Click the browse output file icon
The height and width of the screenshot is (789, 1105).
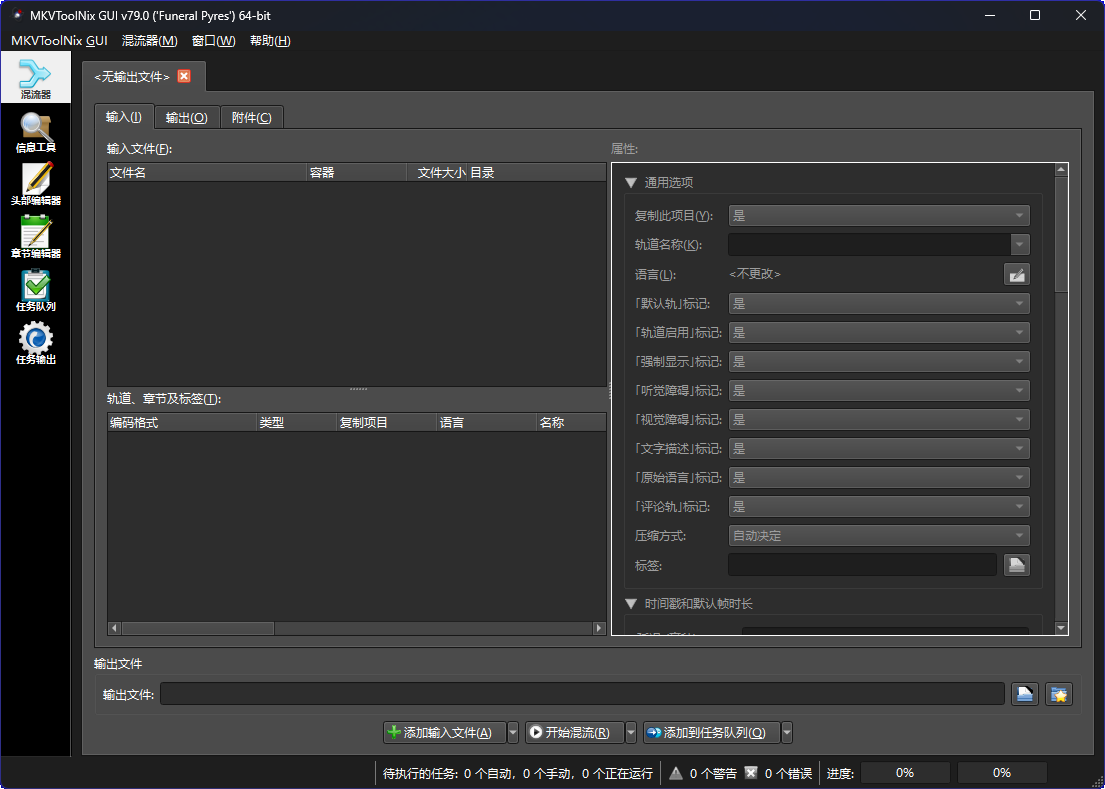[x=1025, y=694]
